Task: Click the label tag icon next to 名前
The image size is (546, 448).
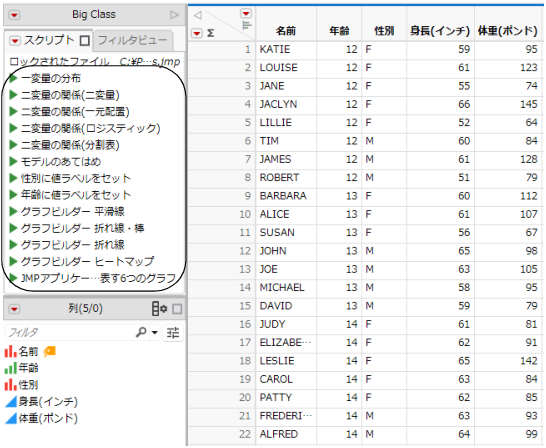Action: click(x=49, y=352)
